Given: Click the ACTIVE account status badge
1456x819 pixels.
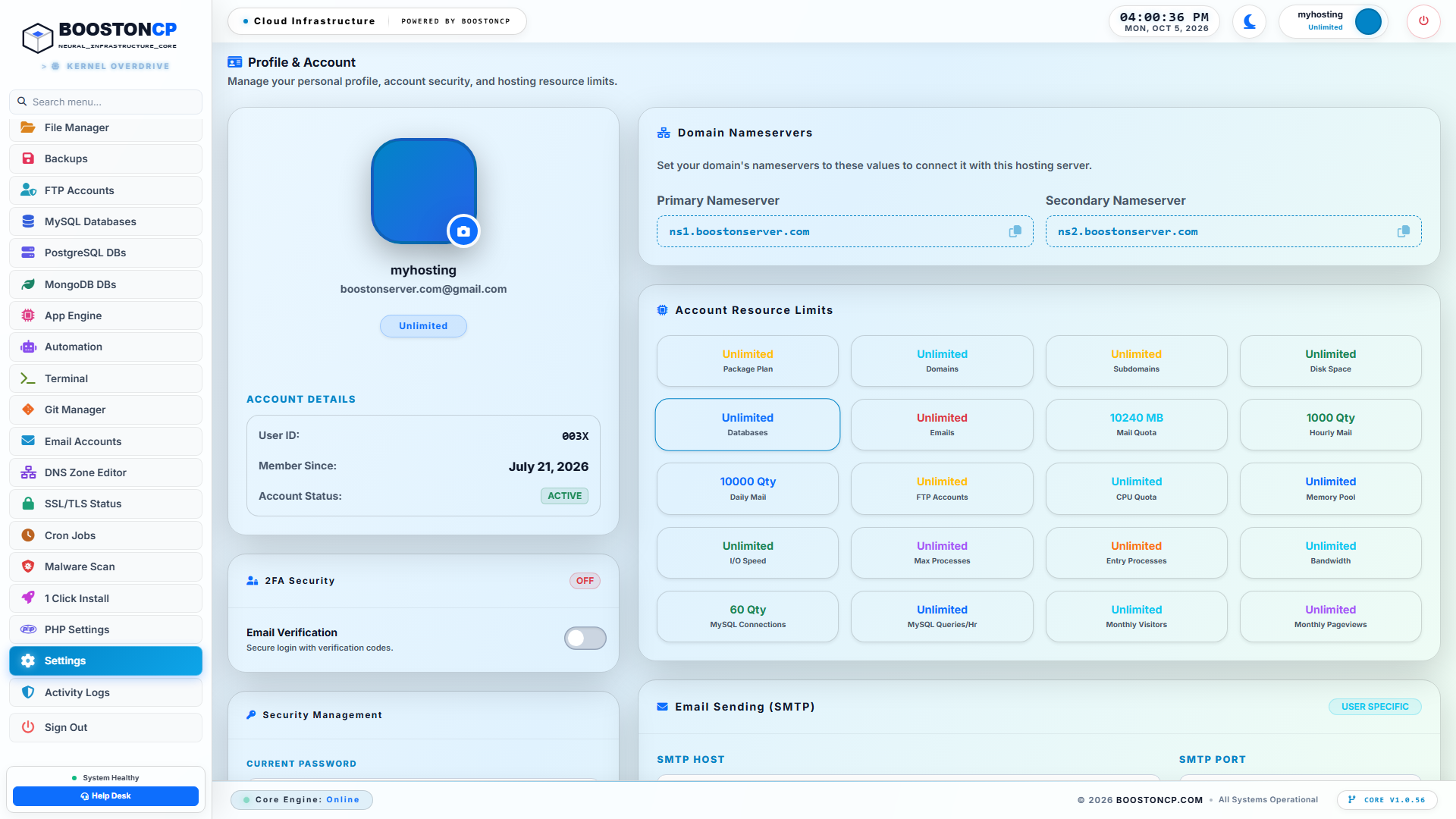Looking at the screenshot, I should pos(564,496).
